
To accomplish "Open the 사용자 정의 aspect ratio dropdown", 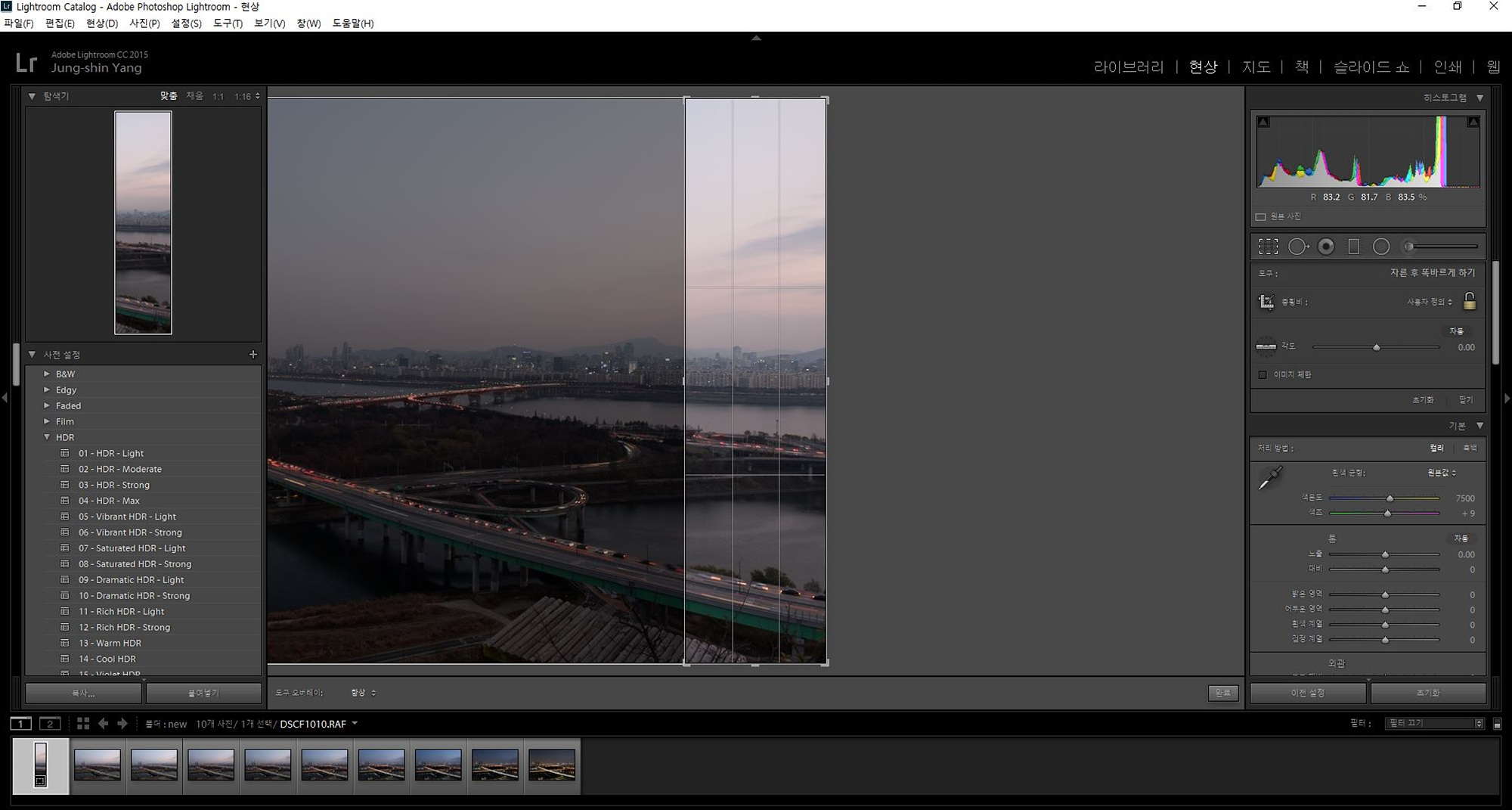I will (x=1429, y=302).
